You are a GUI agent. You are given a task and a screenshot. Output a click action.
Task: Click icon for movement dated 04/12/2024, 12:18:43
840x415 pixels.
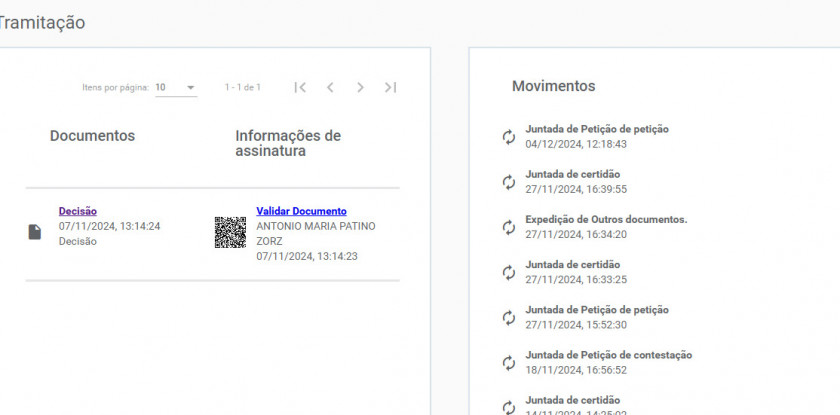point(509,137)
